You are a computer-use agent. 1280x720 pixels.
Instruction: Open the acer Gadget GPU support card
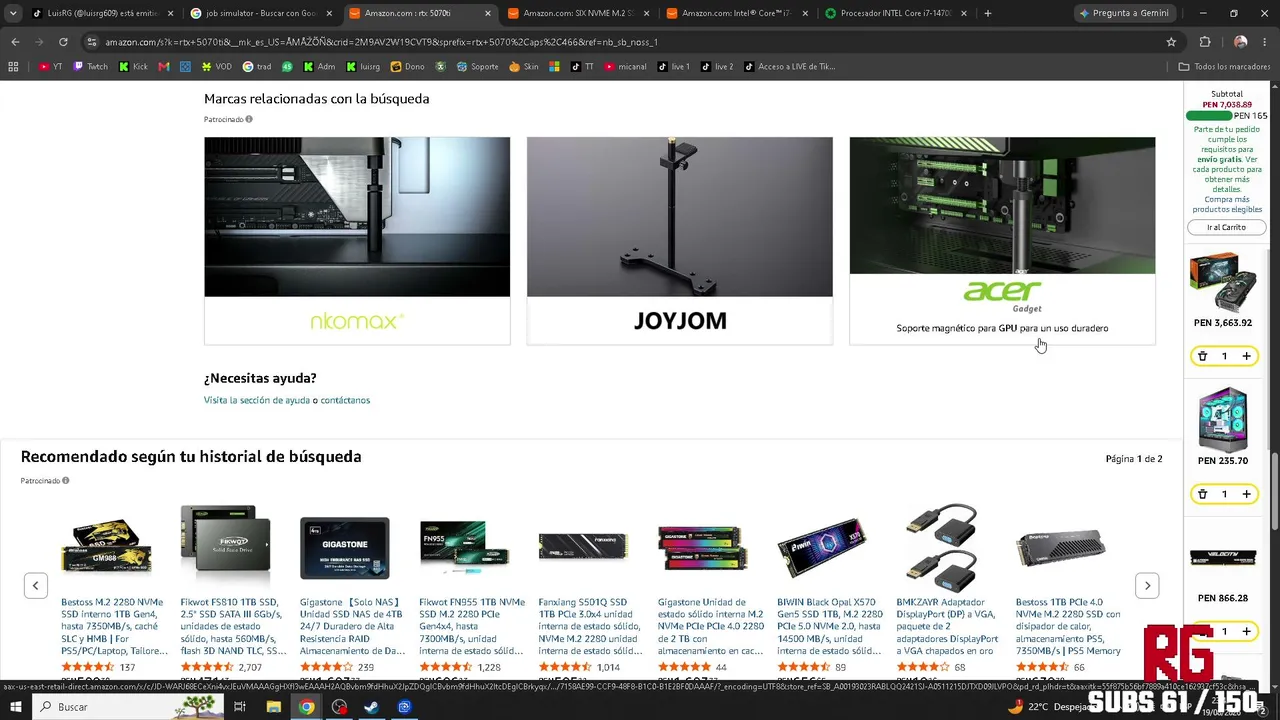tap(1002, 241)
